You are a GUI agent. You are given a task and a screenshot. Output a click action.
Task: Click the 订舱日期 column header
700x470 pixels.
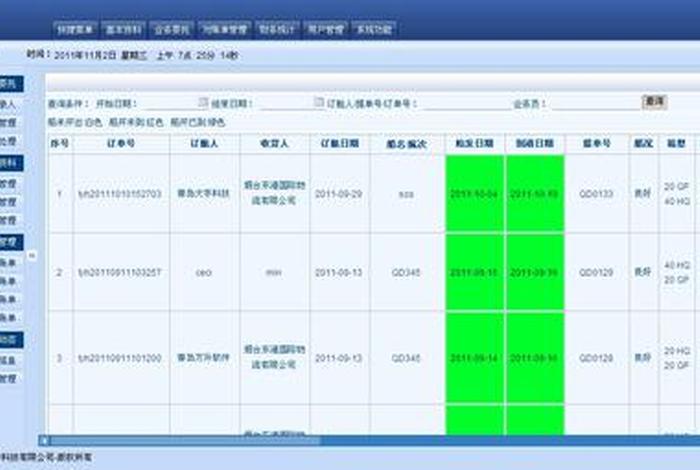point(339,143)
